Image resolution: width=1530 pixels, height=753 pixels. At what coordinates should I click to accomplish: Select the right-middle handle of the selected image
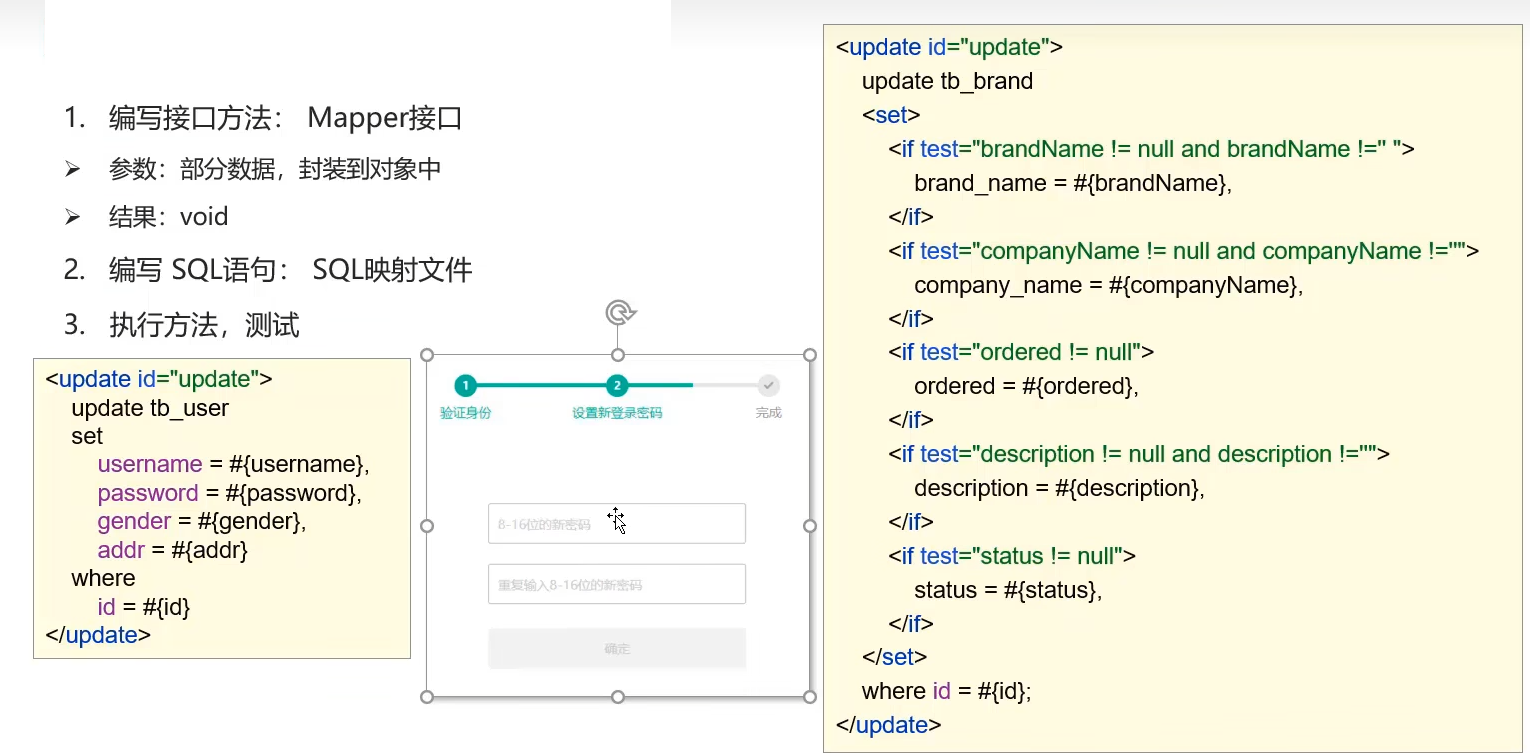click(810, 525)
